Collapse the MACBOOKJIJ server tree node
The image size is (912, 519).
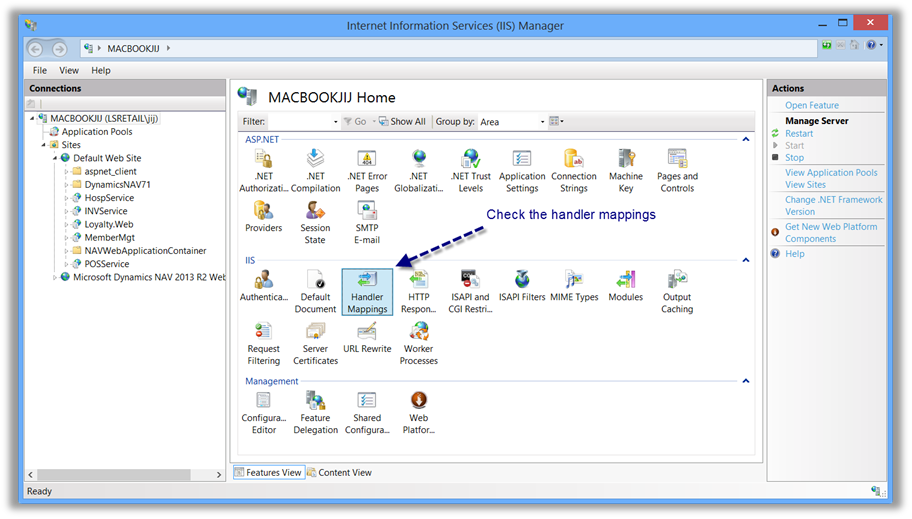click(x=32, y=119)
